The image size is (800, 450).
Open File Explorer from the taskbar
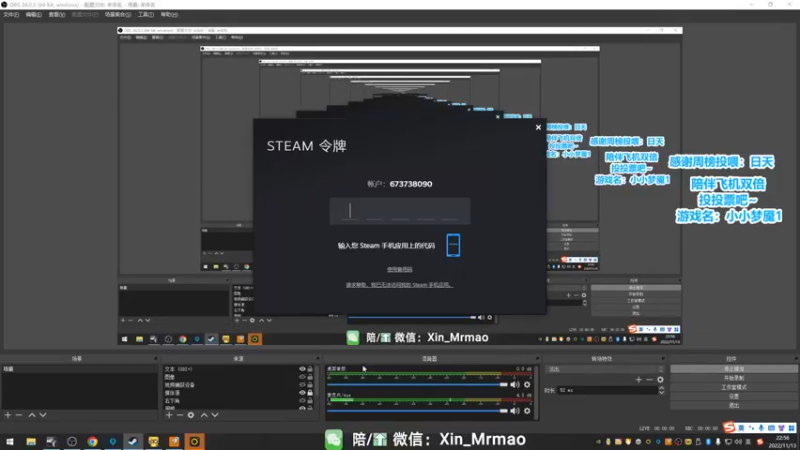[31, 441]
